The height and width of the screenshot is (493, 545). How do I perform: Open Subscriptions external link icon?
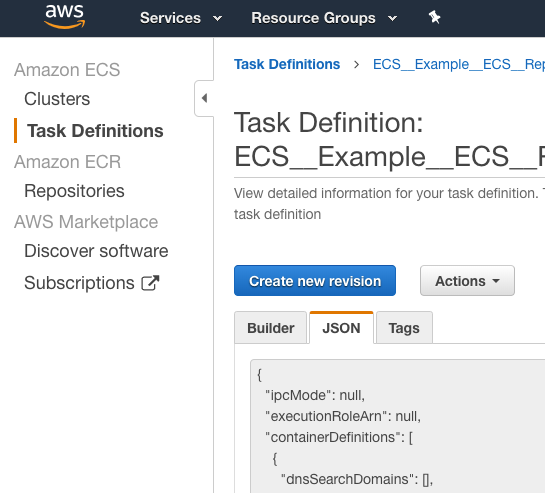click(150, 283)
